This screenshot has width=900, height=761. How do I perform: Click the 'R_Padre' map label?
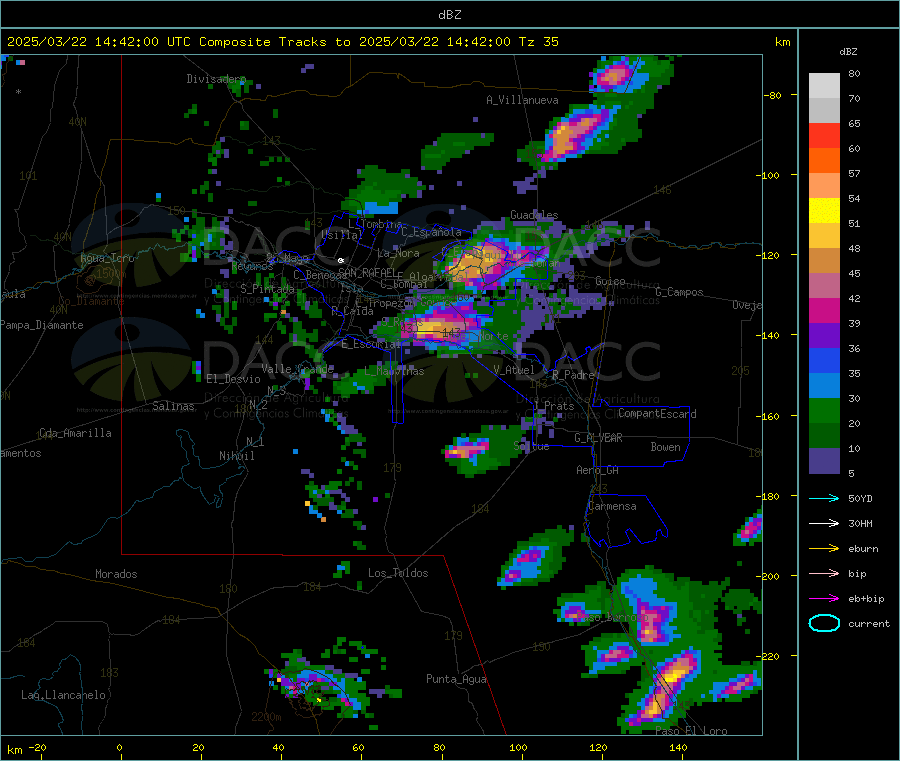[x=573, y=375]
